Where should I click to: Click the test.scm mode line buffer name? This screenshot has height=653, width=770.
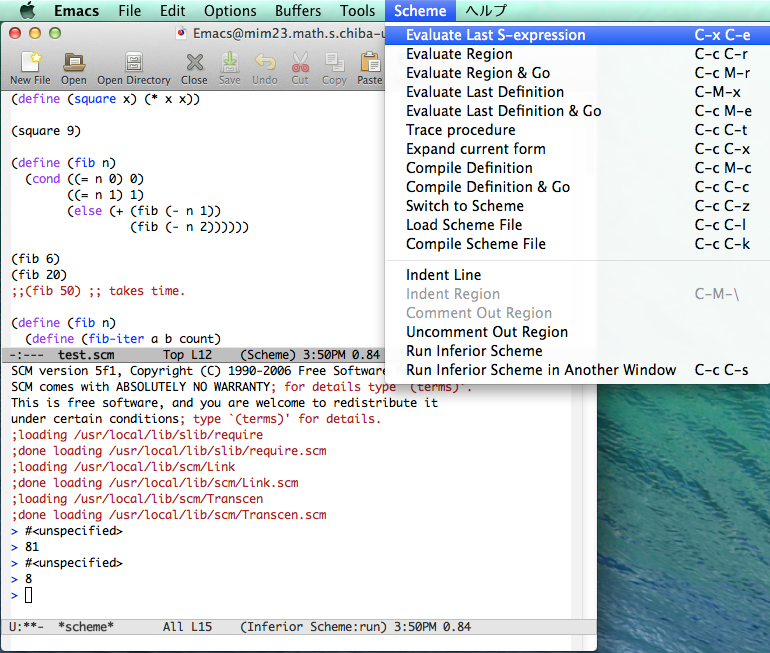(86, 355)
